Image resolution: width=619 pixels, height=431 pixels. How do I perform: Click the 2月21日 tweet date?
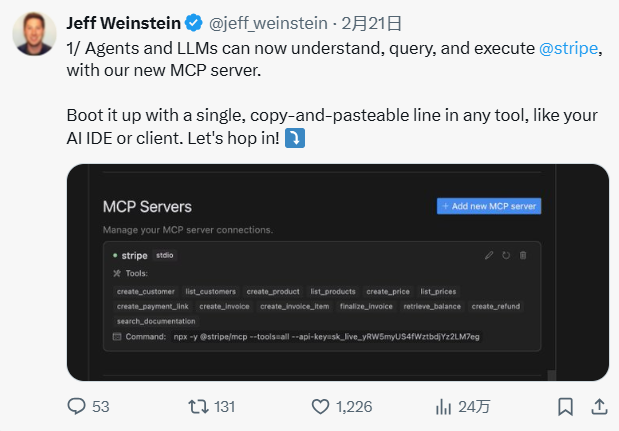click(x=371, y=23)
